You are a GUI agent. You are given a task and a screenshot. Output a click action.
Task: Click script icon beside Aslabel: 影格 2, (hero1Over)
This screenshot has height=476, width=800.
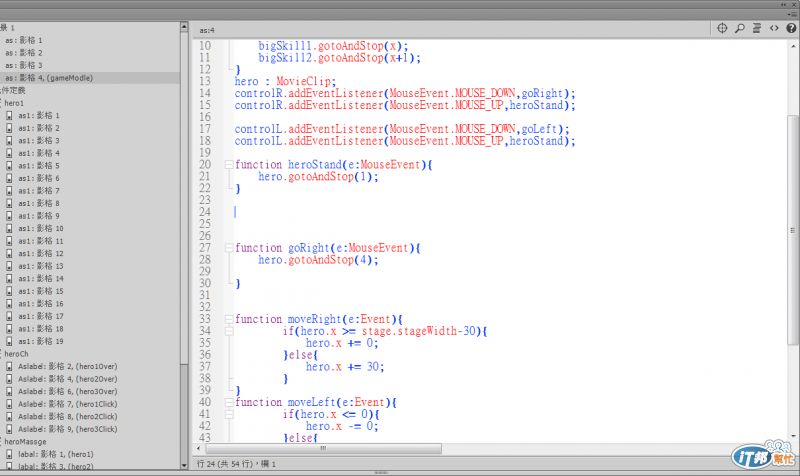pyautogui.click(x=9, y=366)
